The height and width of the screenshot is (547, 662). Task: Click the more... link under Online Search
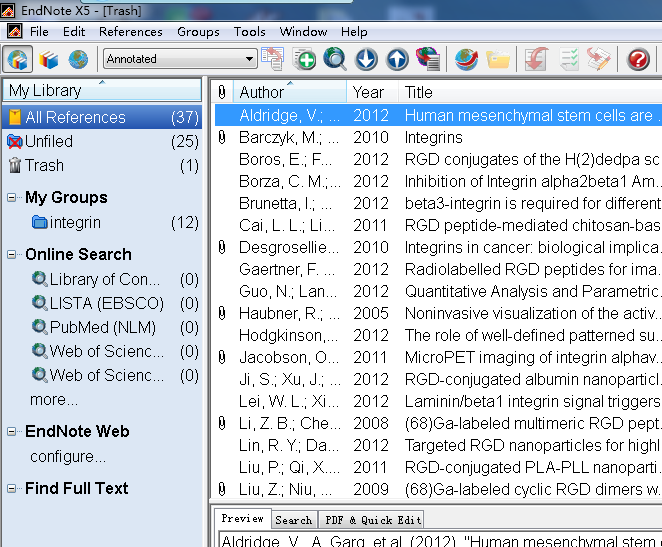54,399
